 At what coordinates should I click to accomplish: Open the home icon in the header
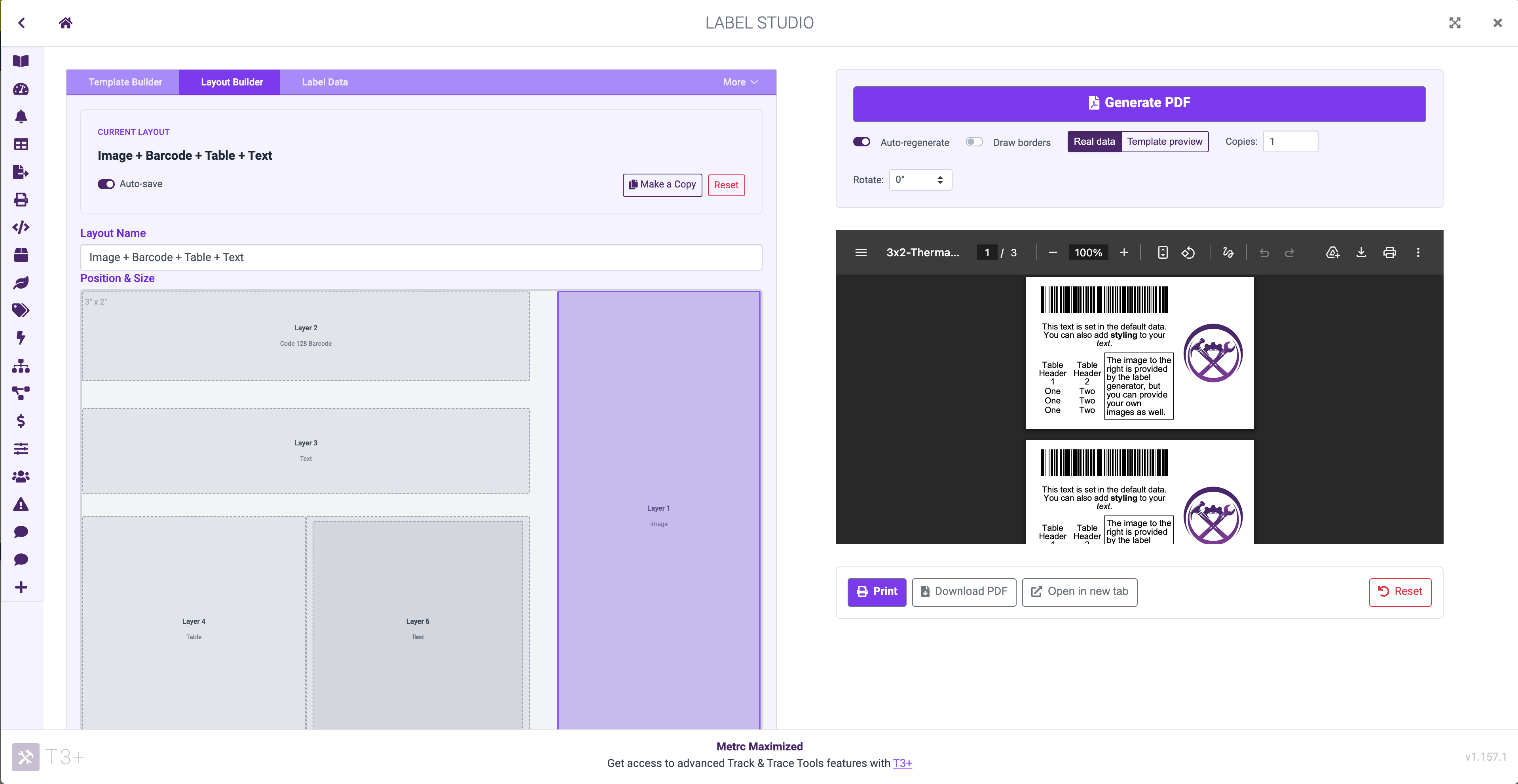pyautogui.click(x=65, y=23)
